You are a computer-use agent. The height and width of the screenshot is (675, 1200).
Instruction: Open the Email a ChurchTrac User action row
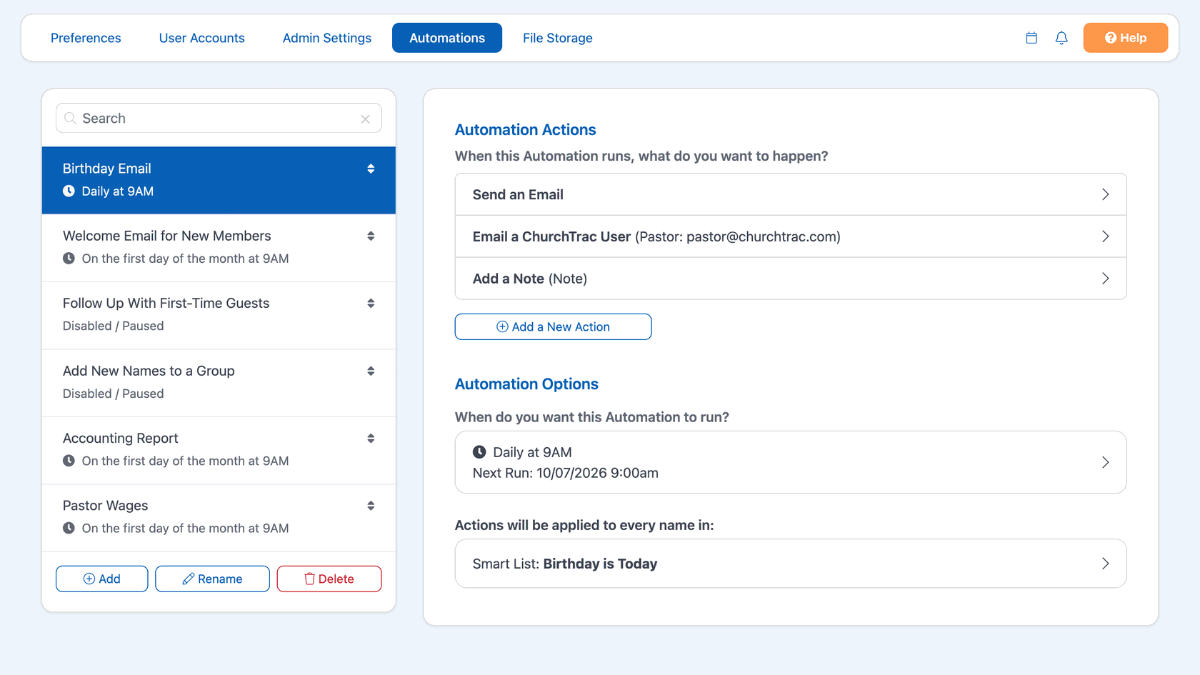pyautogui.click(x=791, y=237)
